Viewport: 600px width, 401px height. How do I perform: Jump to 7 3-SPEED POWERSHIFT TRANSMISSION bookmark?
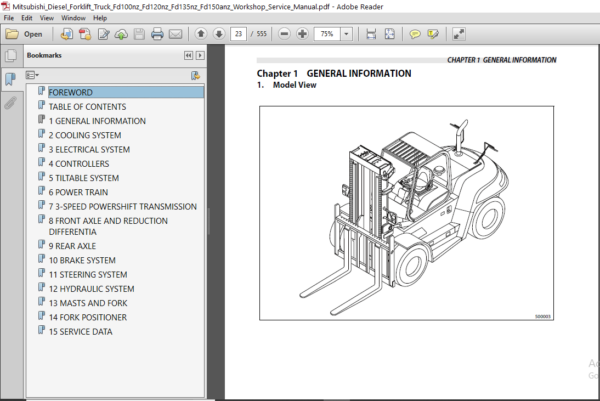point(123,207)
